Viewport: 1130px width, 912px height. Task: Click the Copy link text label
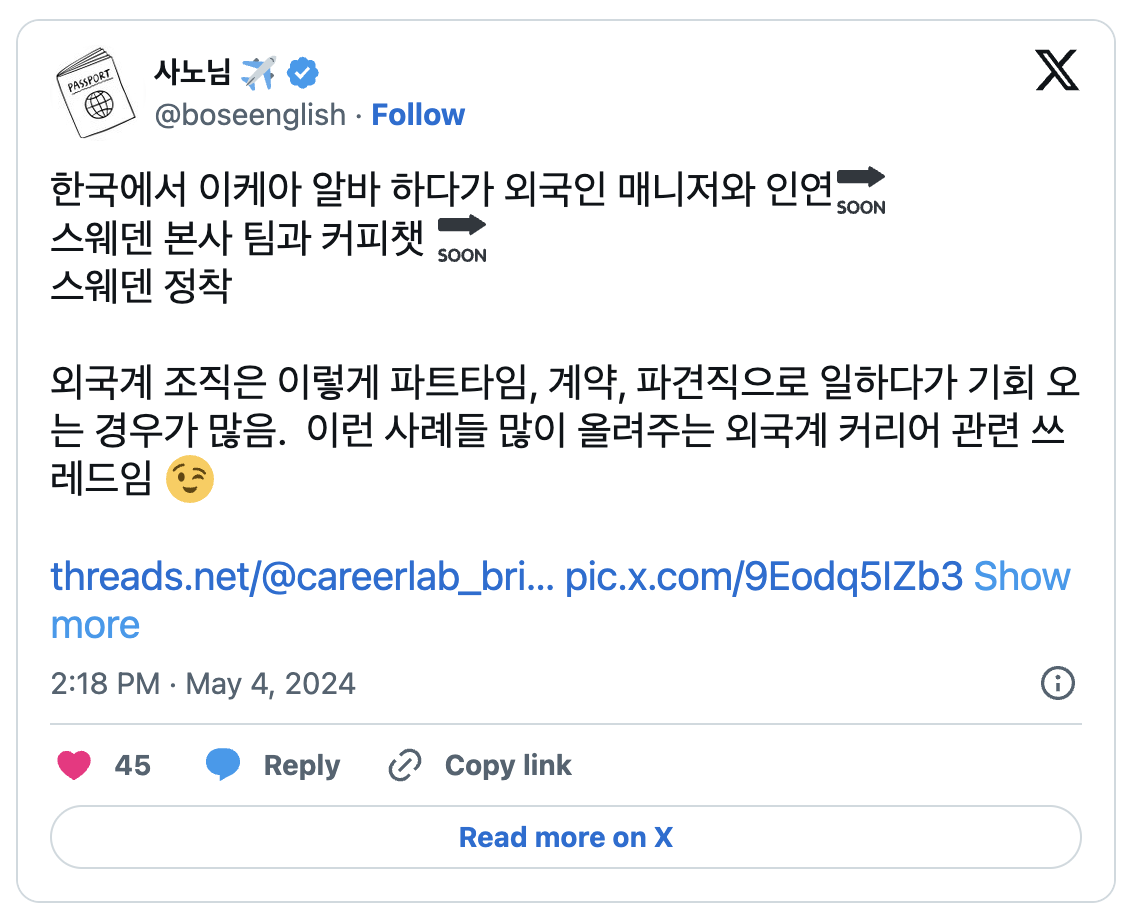tap(507, 764)
